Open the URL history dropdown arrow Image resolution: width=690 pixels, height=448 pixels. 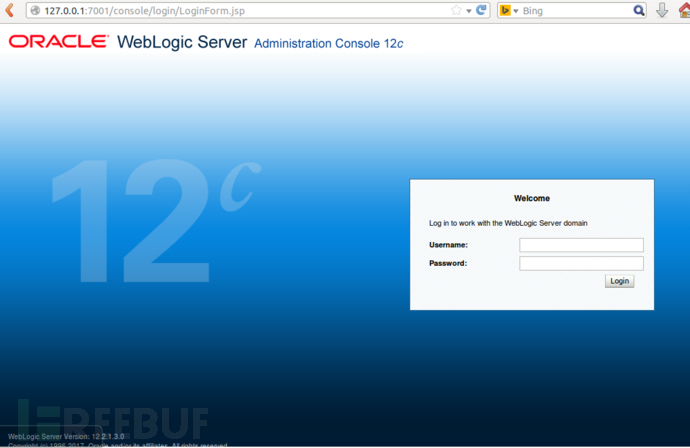click(x=469, y=11)
